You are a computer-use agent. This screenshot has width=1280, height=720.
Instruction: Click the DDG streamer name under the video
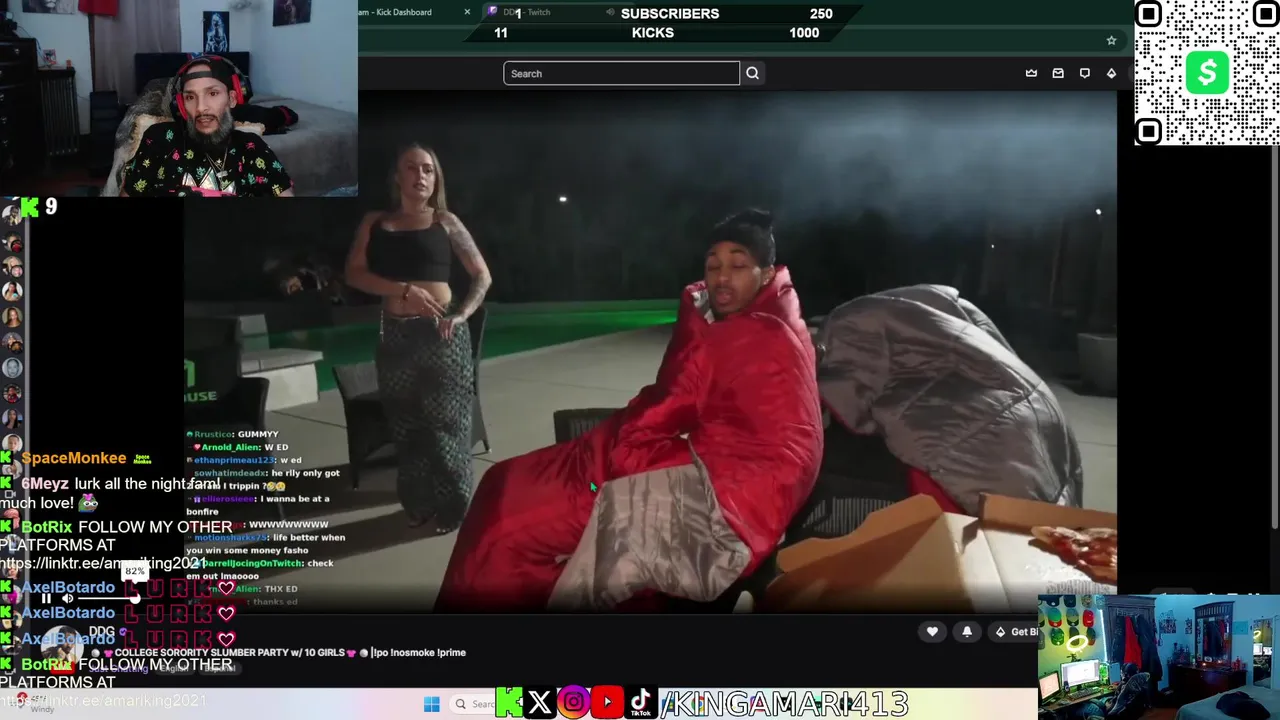102,632
